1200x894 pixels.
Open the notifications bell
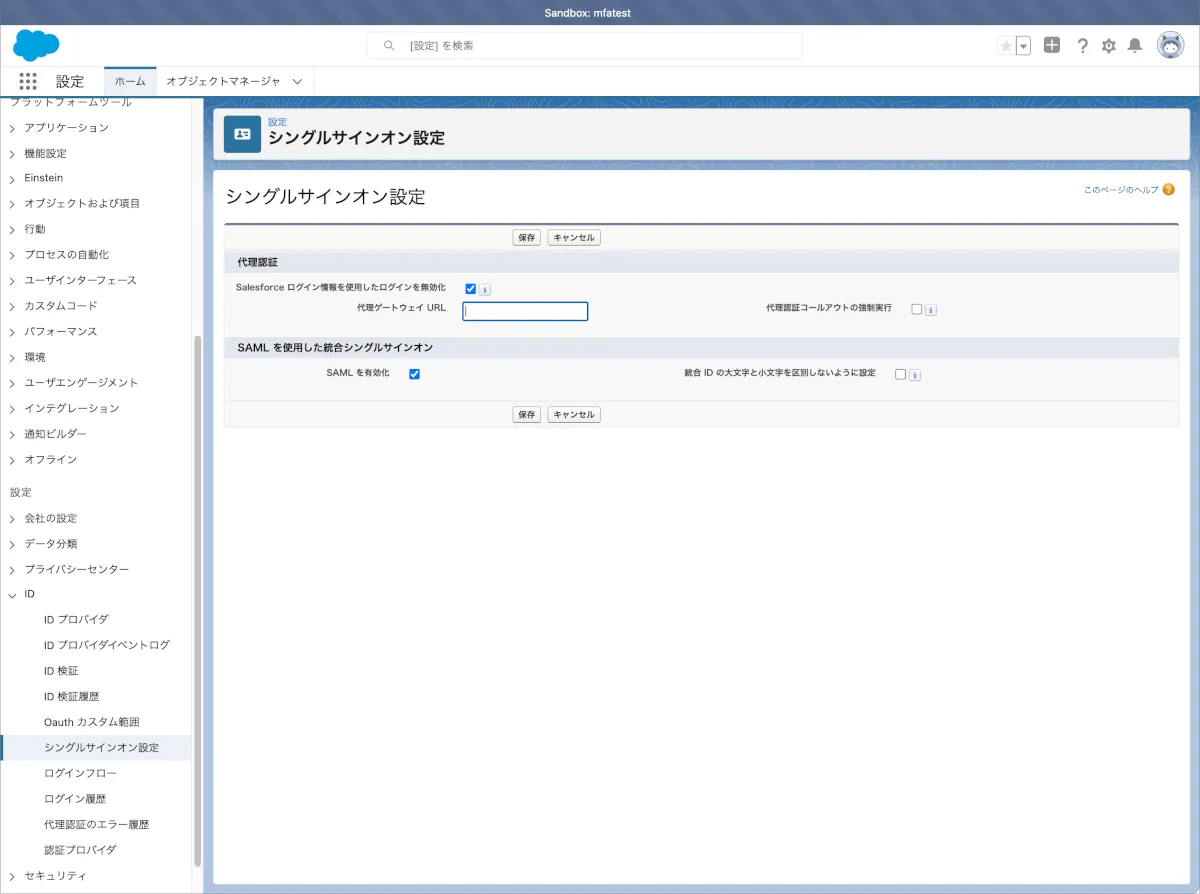coord(1135,46)
